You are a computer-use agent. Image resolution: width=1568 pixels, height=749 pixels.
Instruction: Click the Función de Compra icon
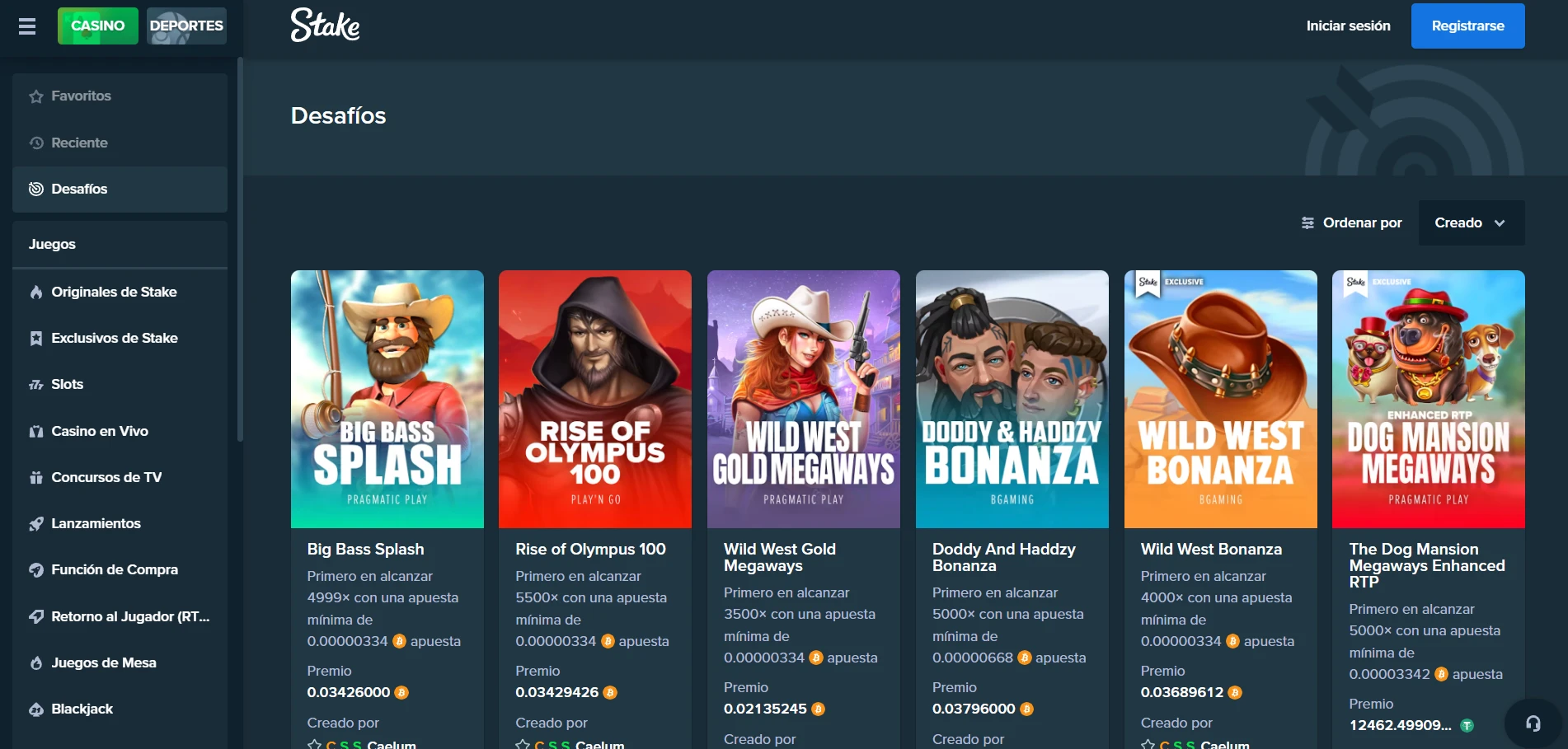pyautogui.click(x=36, y=569)
